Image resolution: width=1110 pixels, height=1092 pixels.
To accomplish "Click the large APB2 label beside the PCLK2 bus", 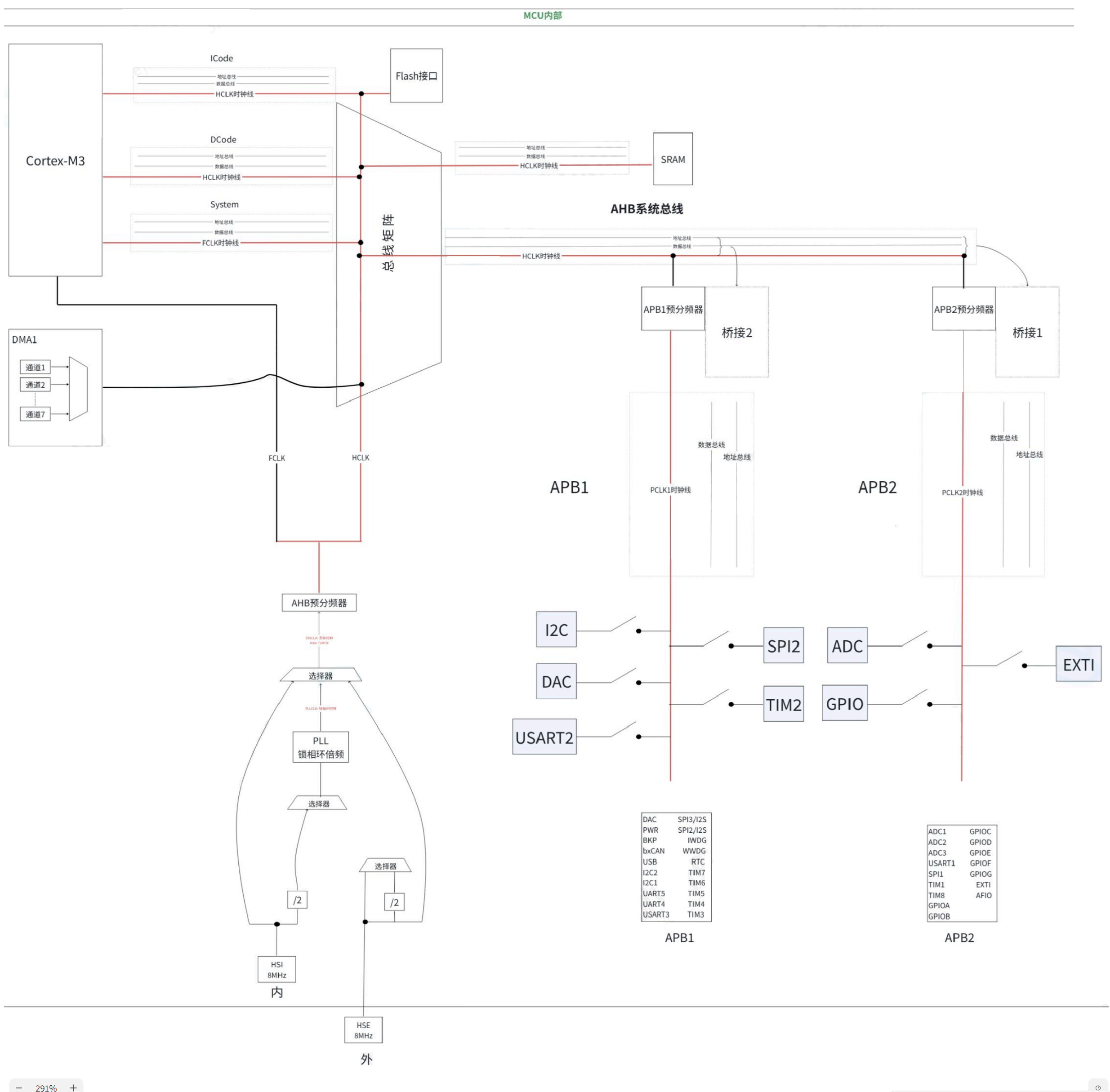I will (877, 487).
